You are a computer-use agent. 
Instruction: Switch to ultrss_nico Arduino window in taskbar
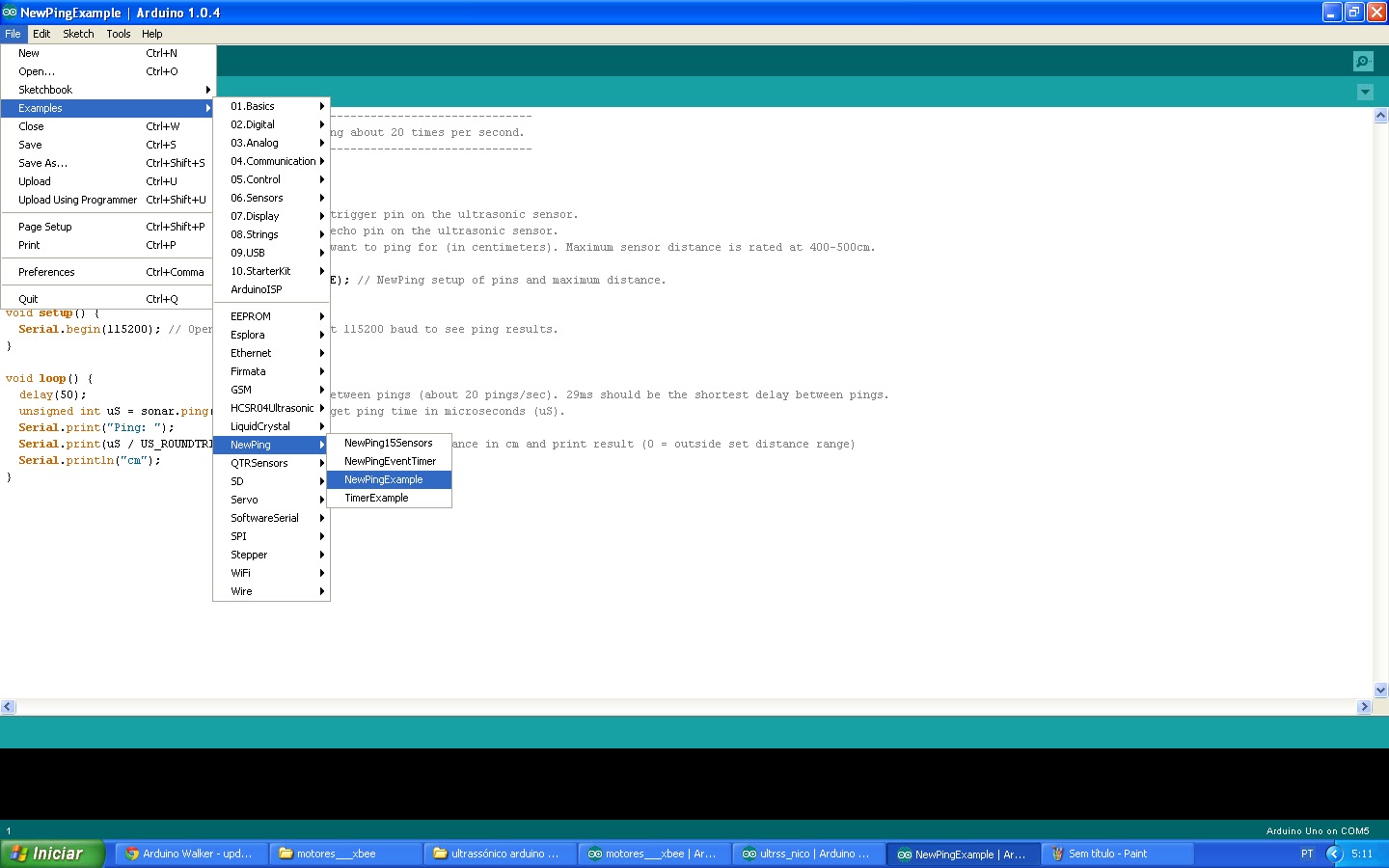point(808,854)
